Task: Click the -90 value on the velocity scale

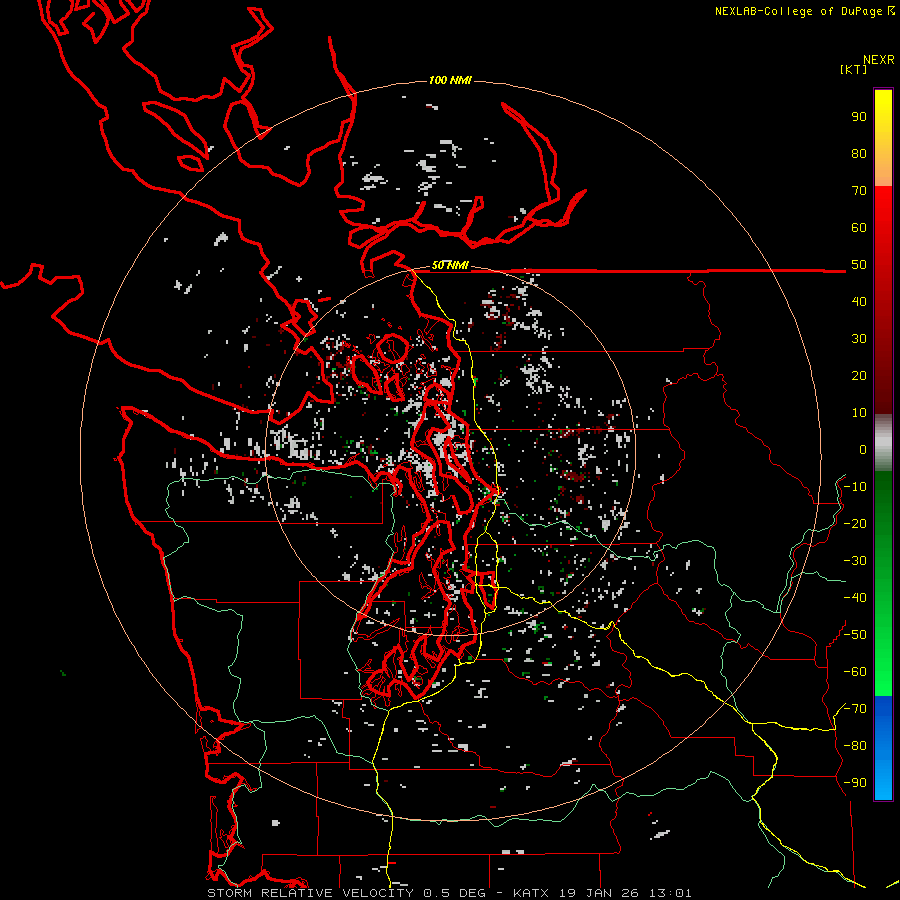Action: [855, 783]
